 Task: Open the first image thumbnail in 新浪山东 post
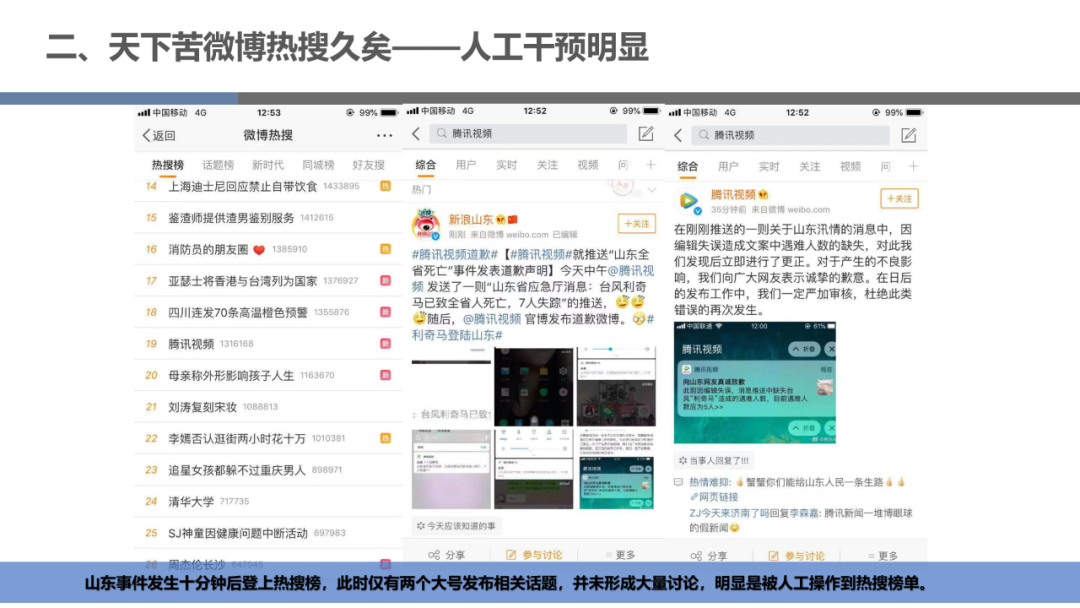[x=451, y=387]
